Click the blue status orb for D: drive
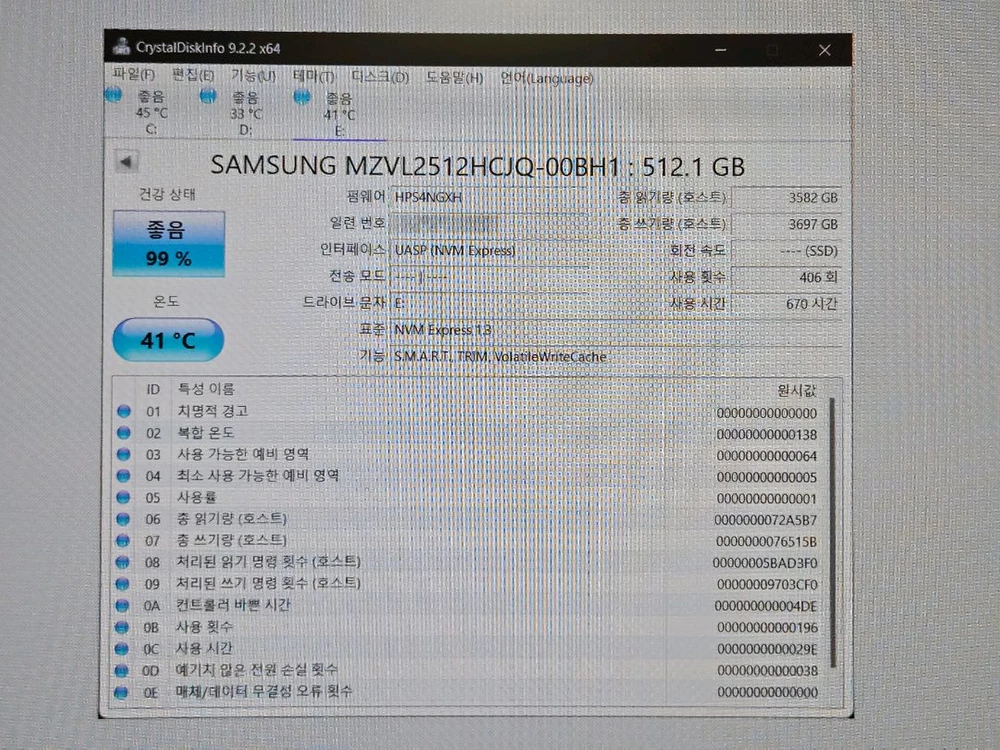1000x750 pixels. click(207, 97)
